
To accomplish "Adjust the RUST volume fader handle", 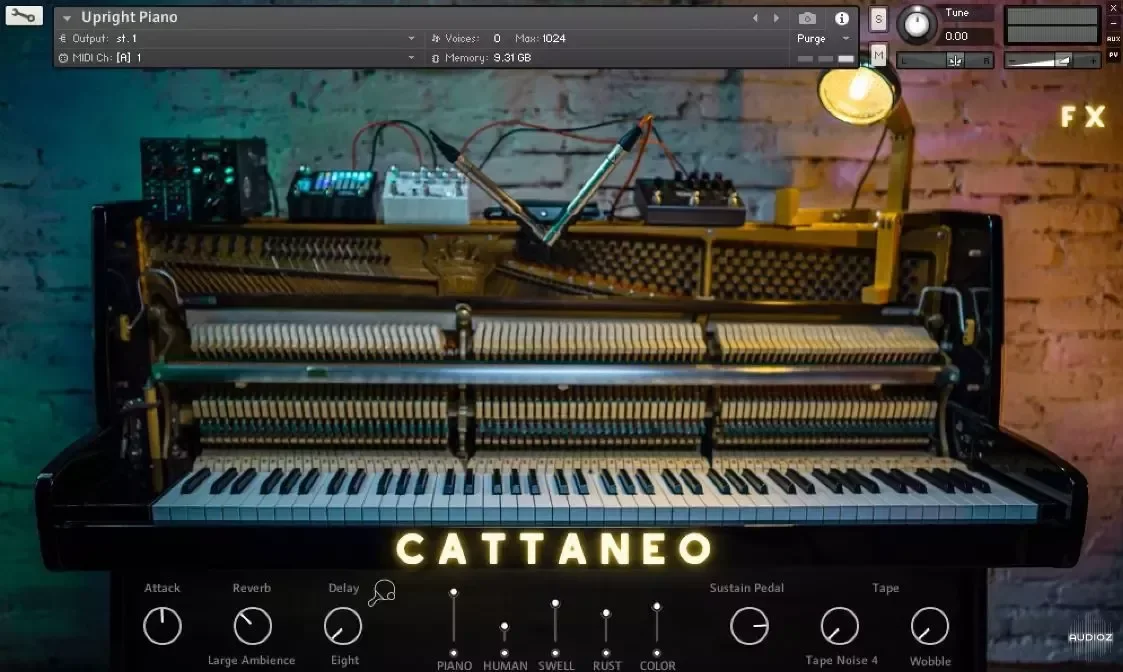I will click(x=606, y=614).
